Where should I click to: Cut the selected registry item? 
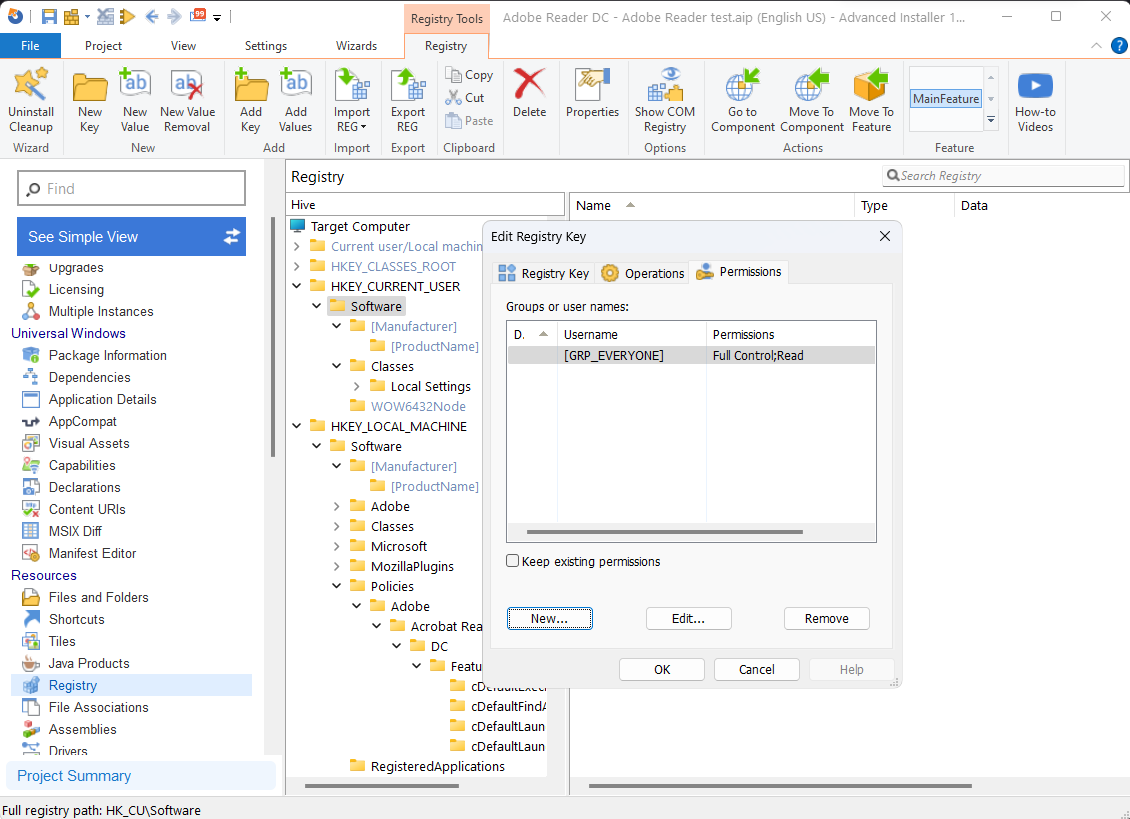click(x=466, y=97)
